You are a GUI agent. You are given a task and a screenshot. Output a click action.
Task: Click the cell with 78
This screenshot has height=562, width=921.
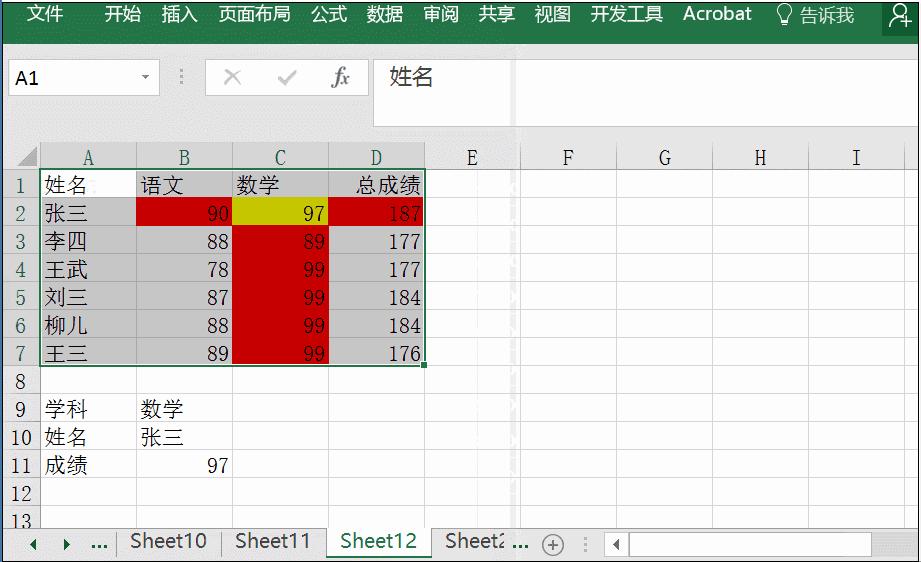coord(184,269)
